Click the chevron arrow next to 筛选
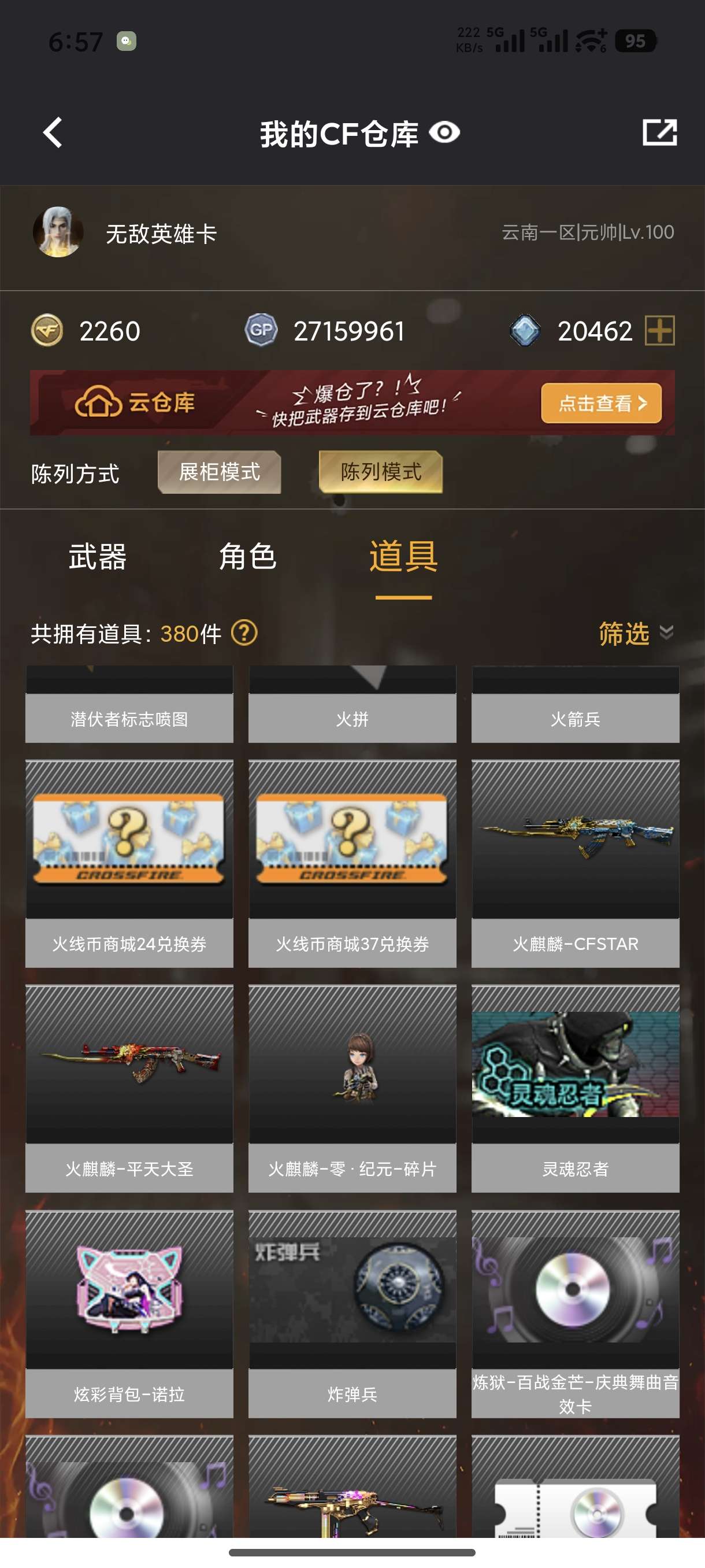Image resolution: width=705 pixels, height=1568 pixels. 667,633
